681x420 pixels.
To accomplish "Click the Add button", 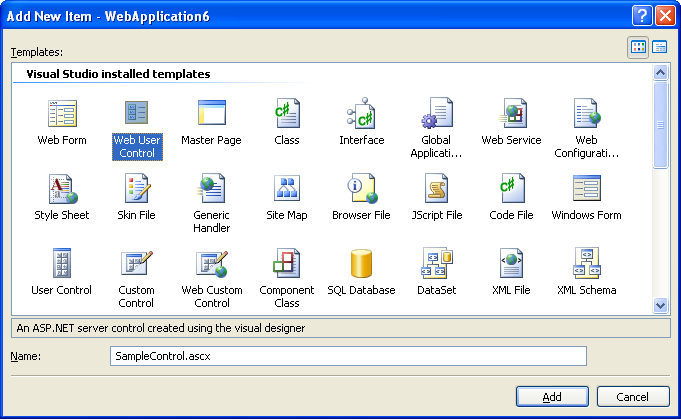I will point(552,397).
